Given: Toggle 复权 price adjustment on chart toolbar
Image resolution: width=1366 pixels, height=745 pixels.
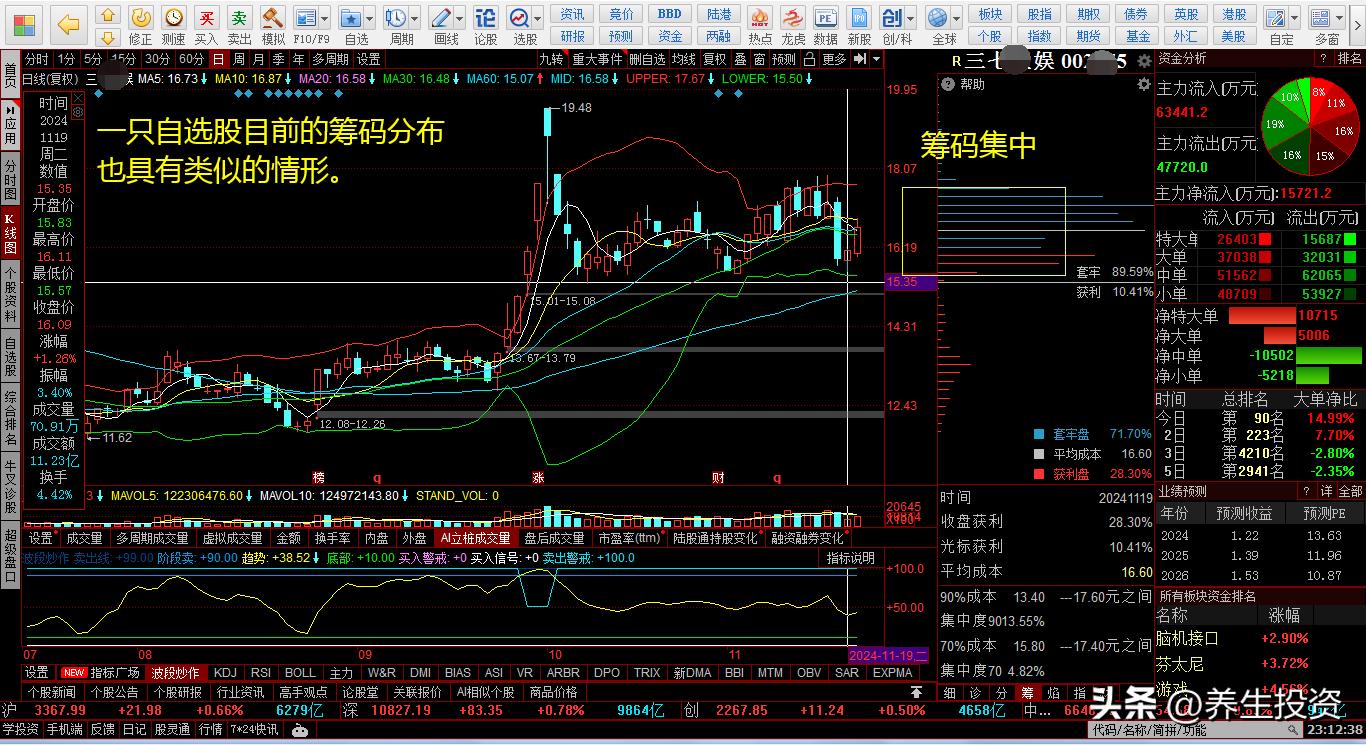Looking at the screenshot, I should point(714,59).
